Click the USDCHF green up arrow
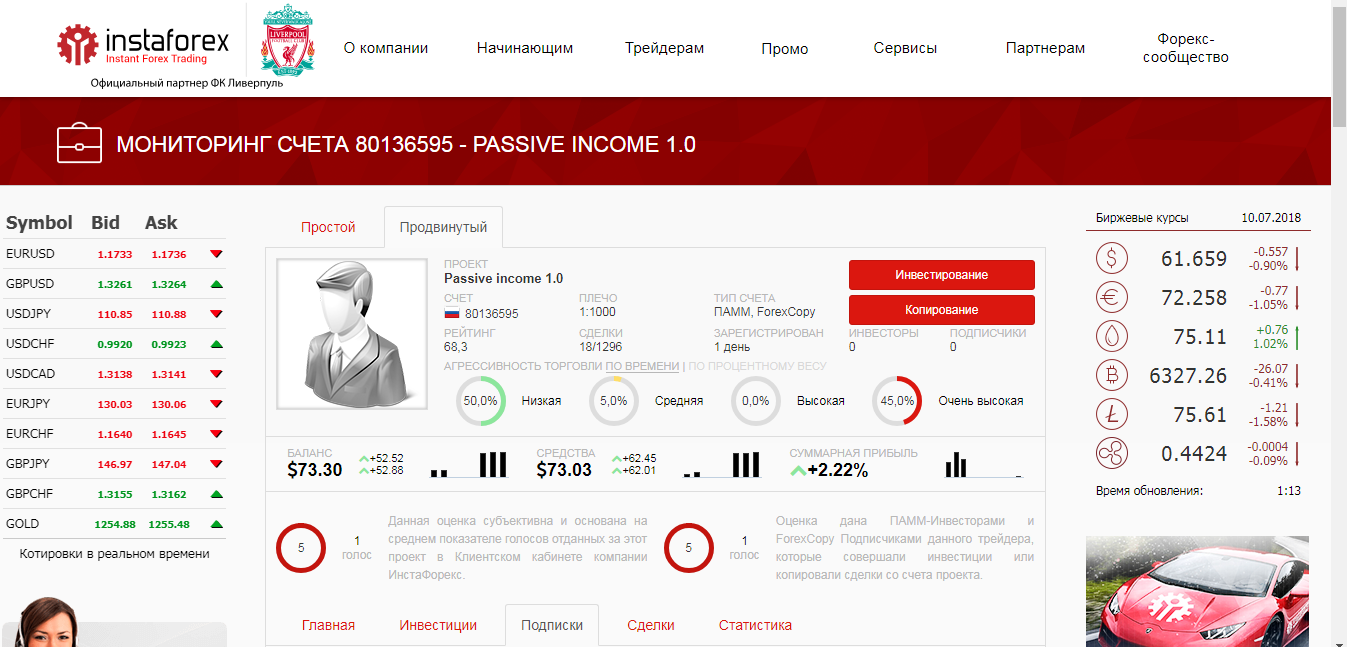The image size is (1347, 647). [x=216, y=344]
